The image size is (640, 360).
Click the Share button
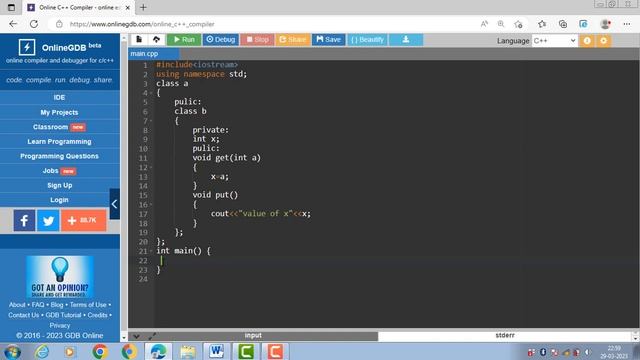point(292,40)
